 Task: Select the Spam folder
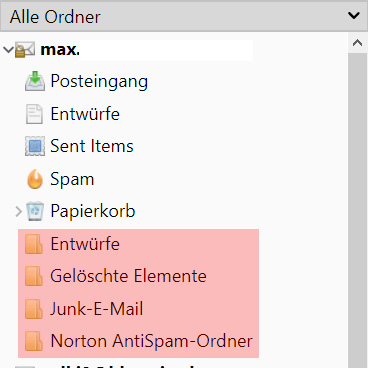pos(72,179)
